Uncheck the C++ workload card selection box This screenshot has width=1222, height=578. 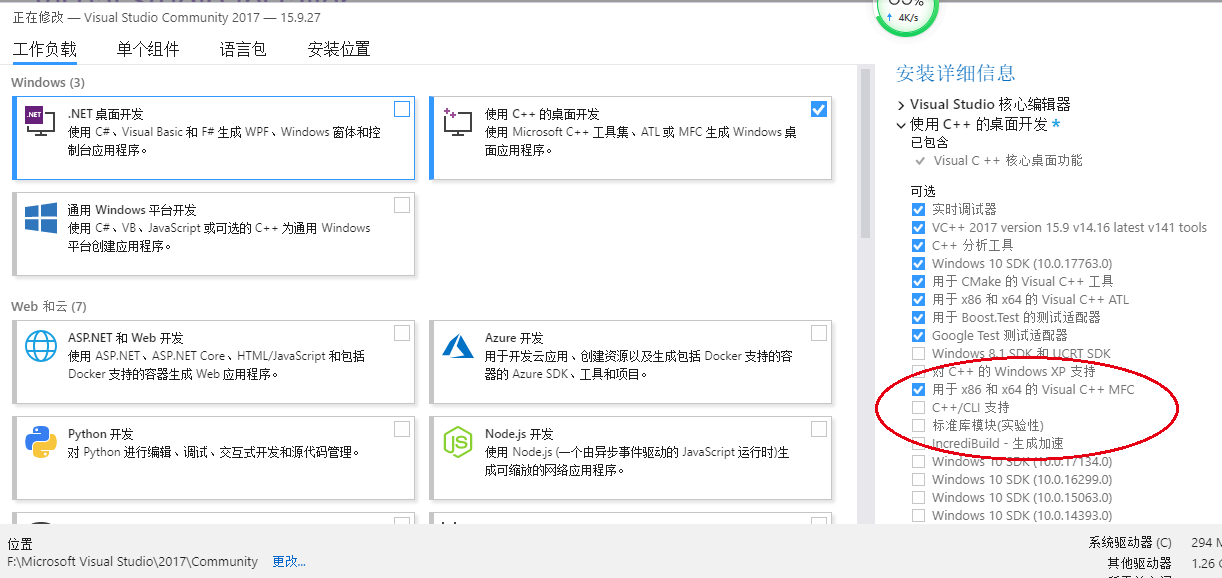pyautogui.click(x=818, y=109)
